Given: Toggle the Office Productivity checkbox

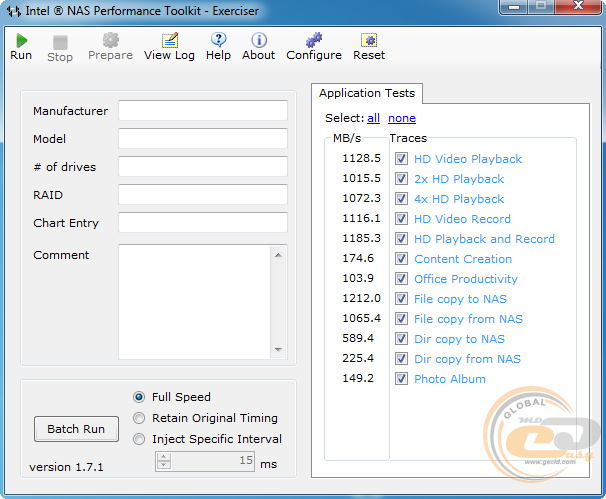Looking at the screenshot, I should 401,279.
